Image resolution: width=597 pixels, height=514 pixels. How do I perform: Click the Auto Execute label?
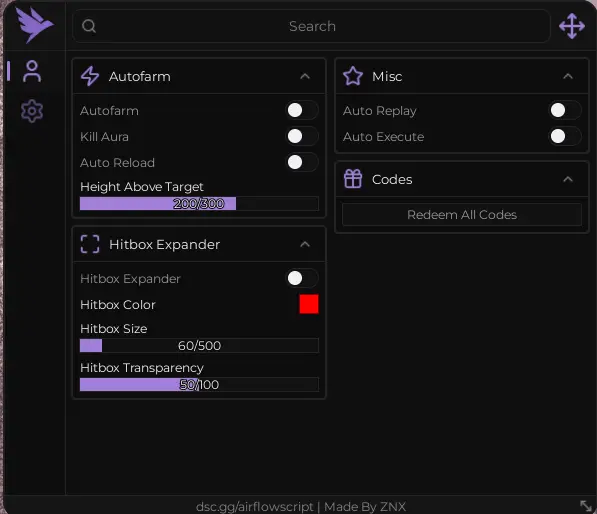point(383,137)
